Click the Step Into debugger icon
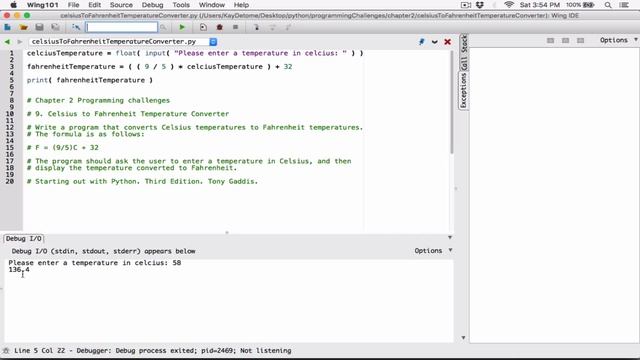This screenshot has height=360, width=640. click(x=256, y=27)
